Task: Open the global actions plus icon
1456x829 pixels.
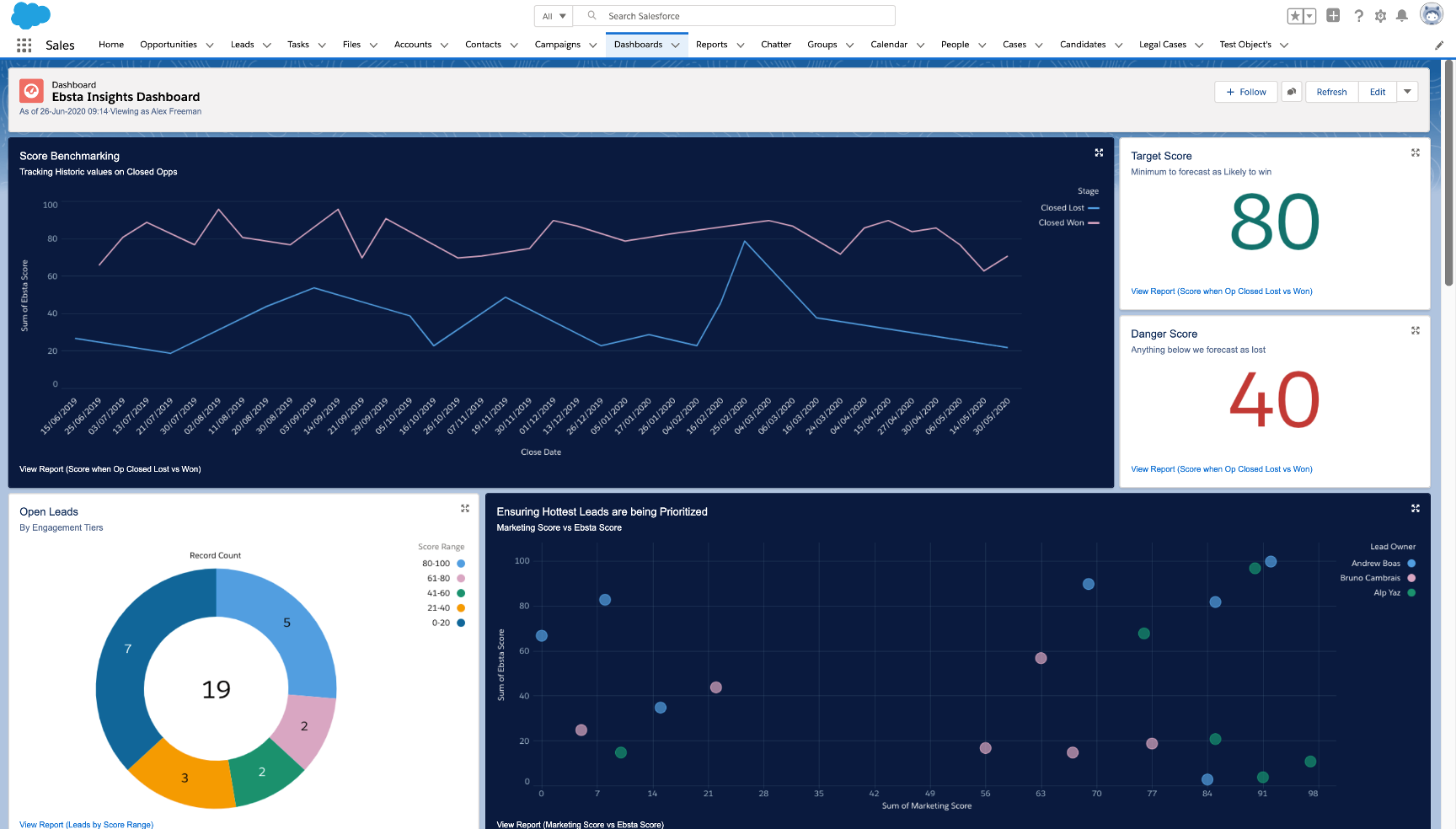Action: coord(1333,15)
